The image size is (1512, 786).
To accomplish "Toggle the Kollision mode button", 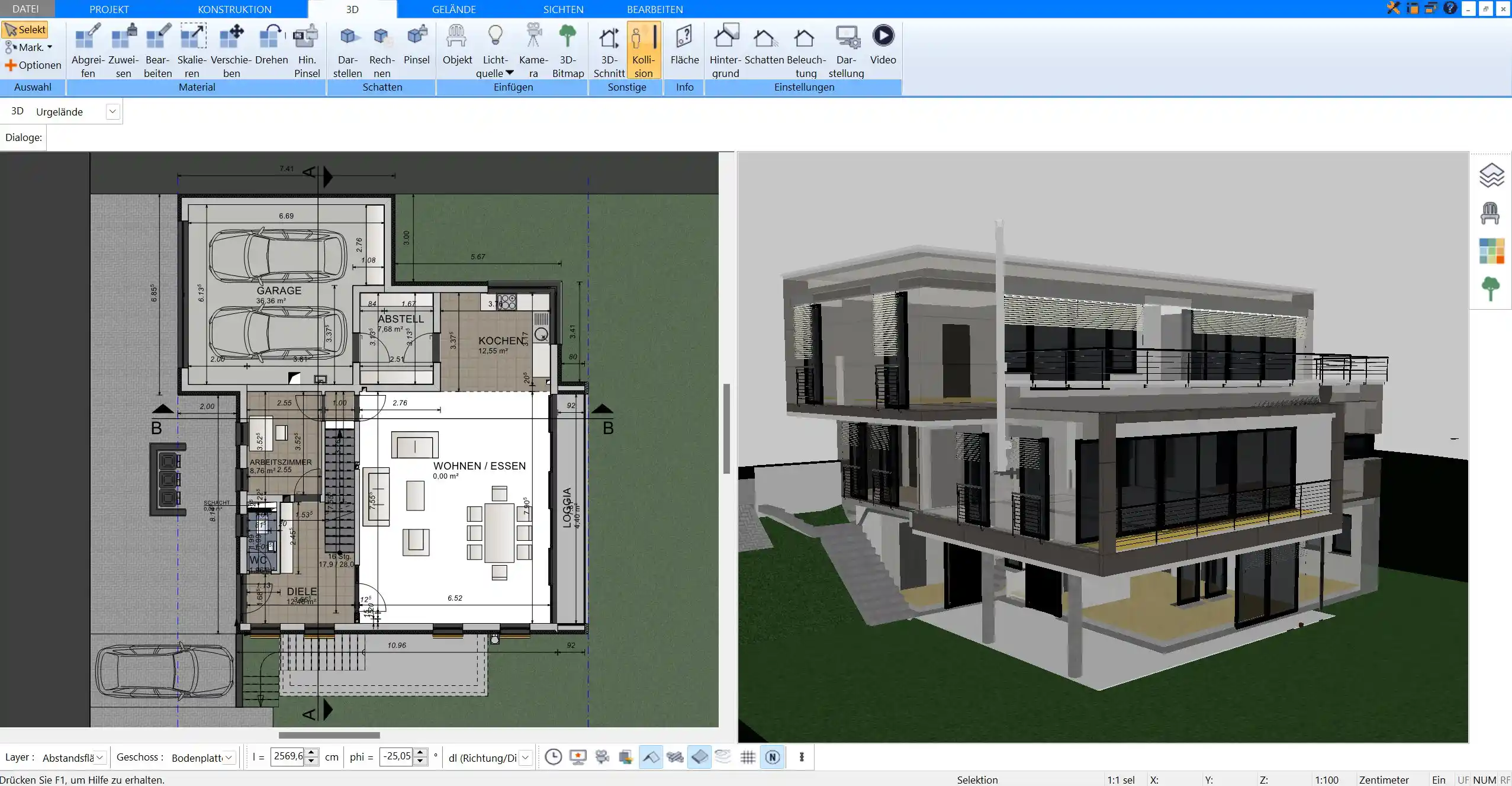I will click(644, 50).
